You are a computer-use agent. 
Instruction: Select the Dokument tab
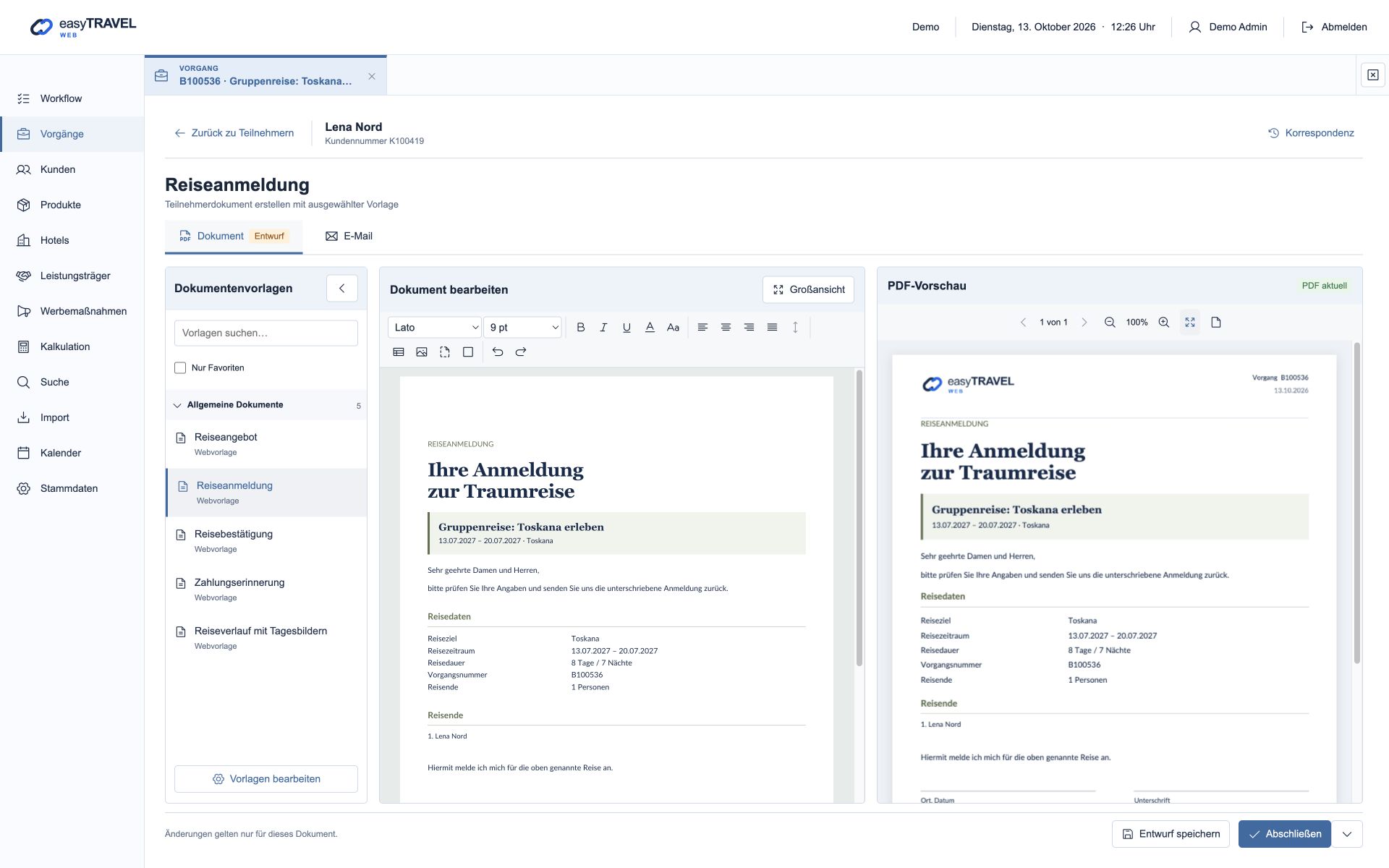(x=234, y=237)
